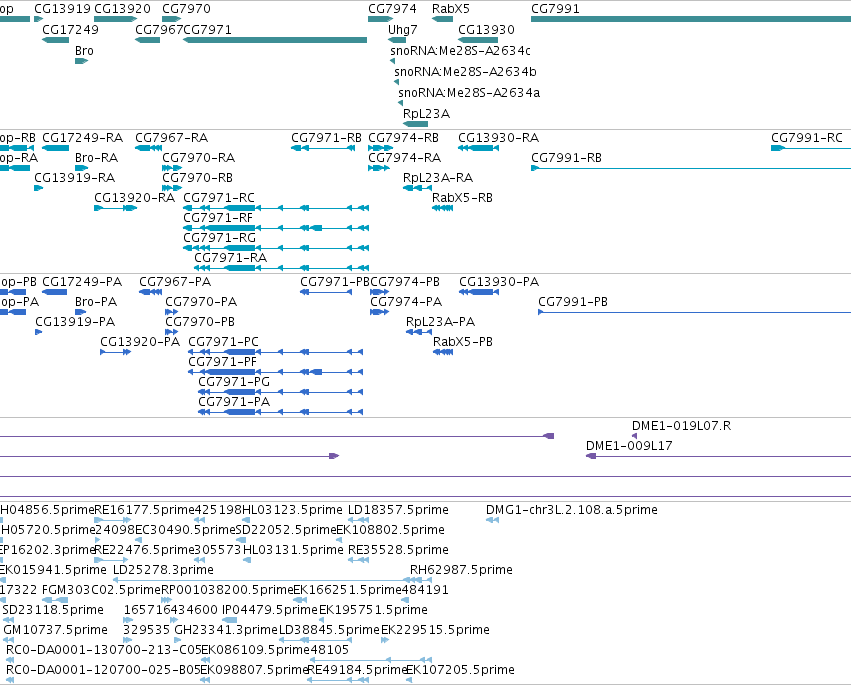Click the CG7991-PB protein line
851x685 pixels.
[694, 312]
